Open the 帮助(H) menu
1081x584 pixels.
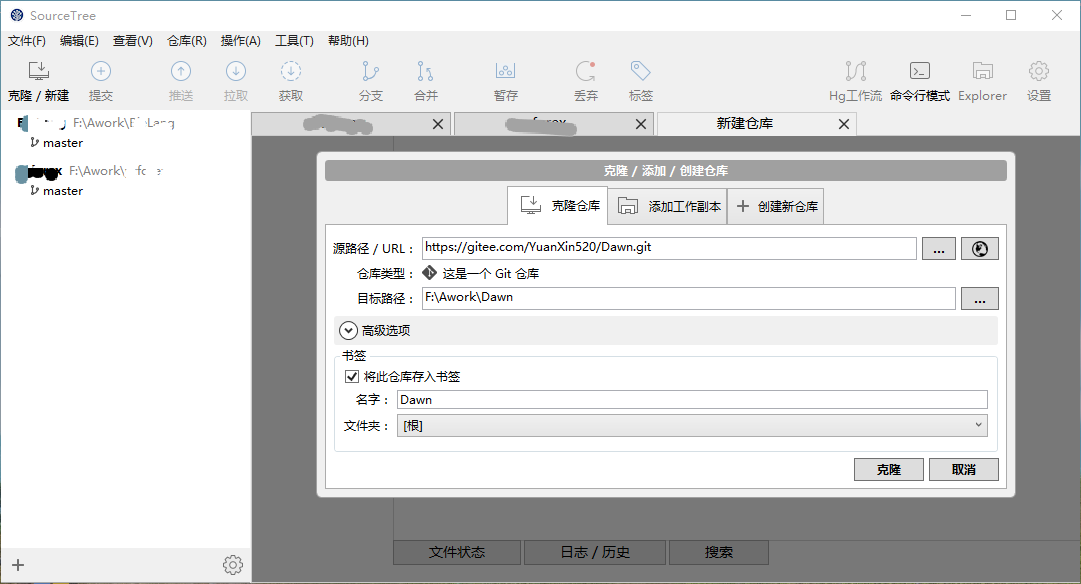point(348,41)
